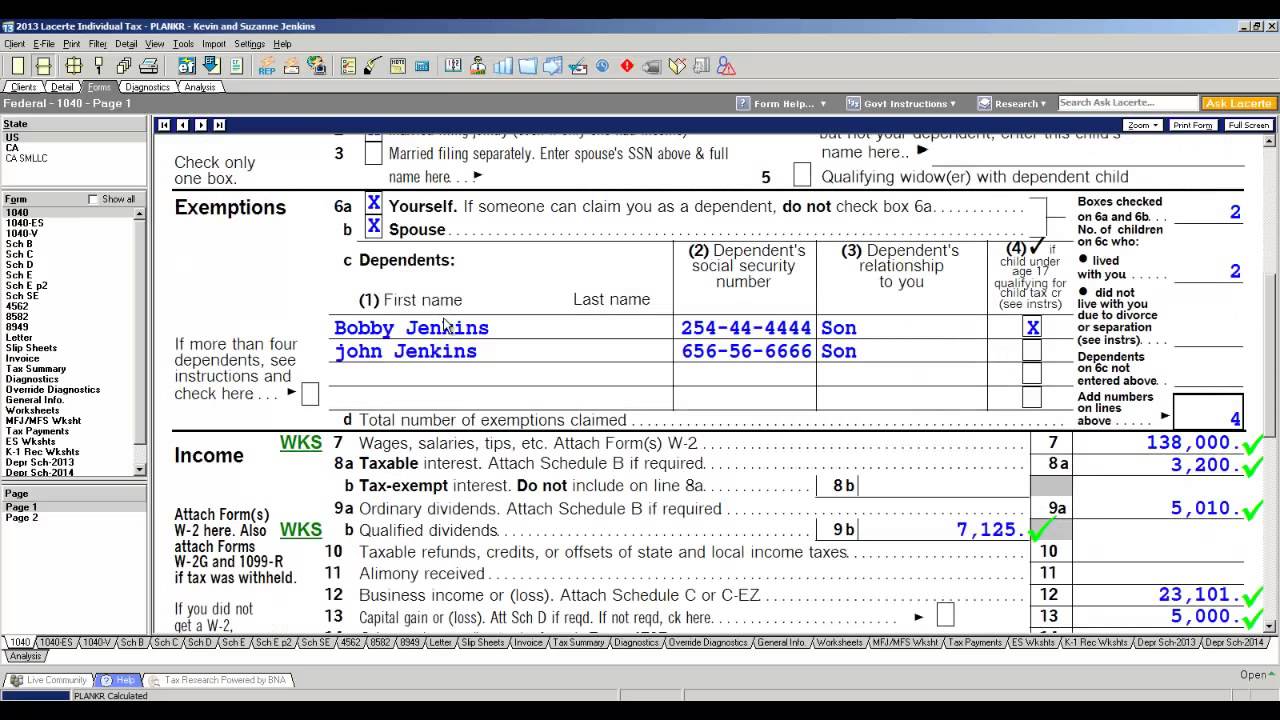The height and width of the screenshot is (720, 1280).
Task: Click the Print Form button
Action: (x=1192, y=125)
